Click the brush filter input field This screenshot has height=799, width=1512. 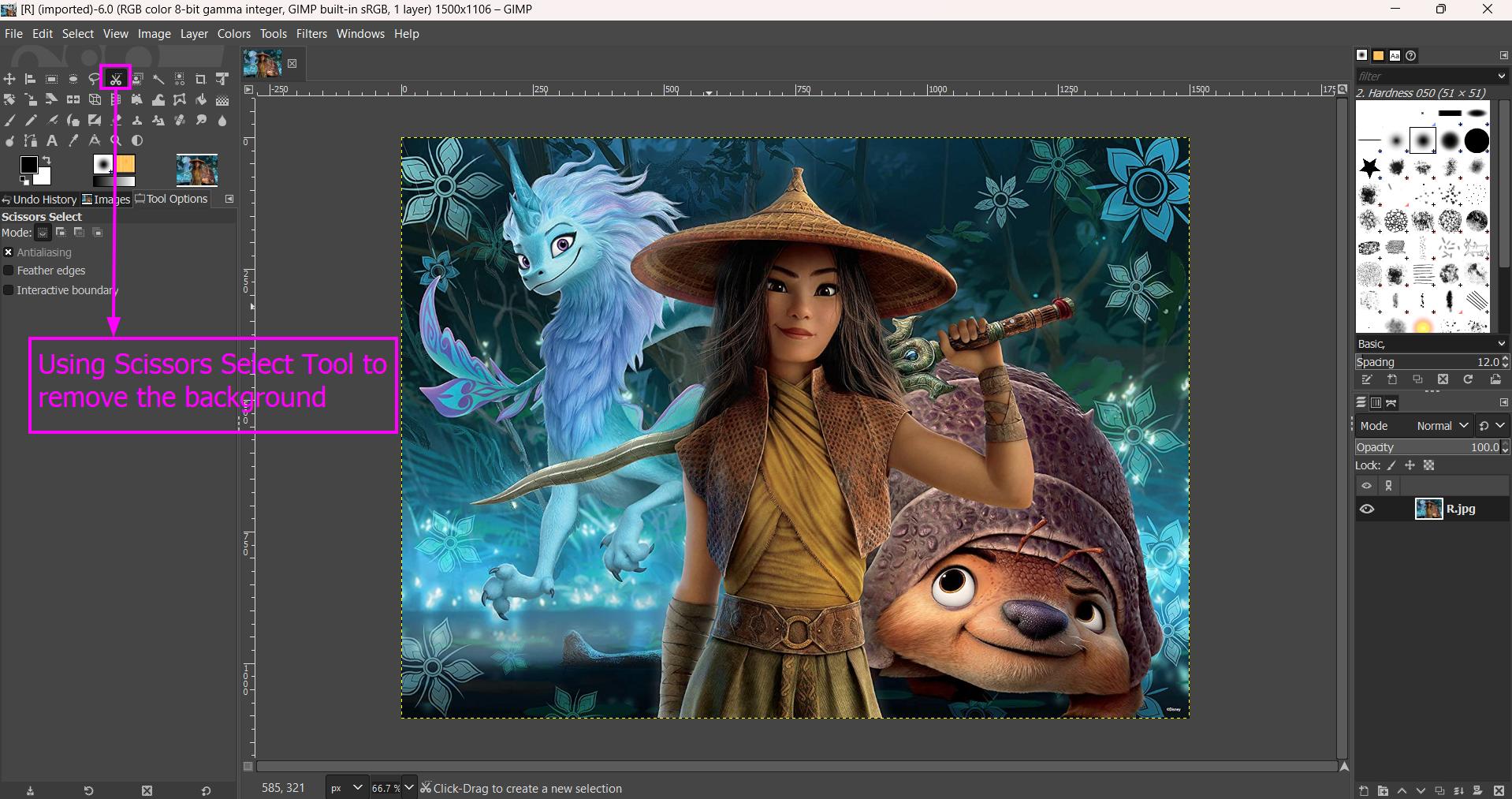[x=1424, y=77]
